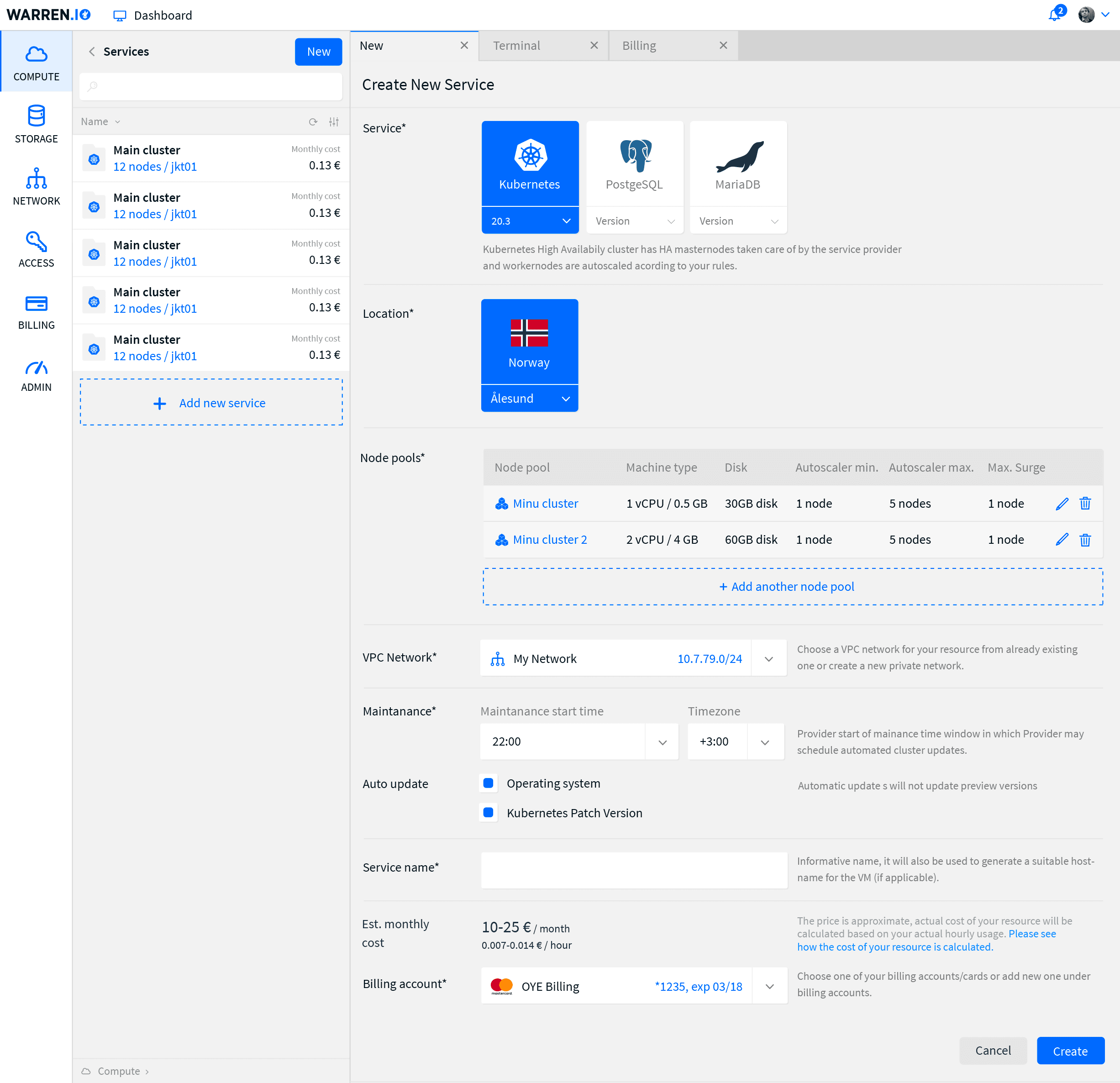Select the New tab
Viewport: 1120px width, 1083px height.
(414, 46)
